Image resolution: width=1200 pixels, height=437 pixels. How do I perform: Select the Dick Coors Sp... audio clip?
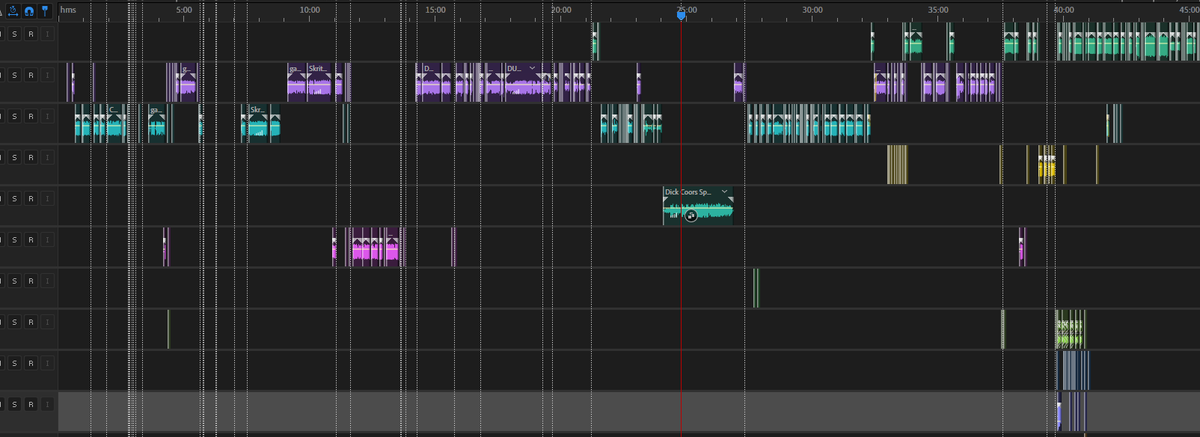click(x=698, y=205)
